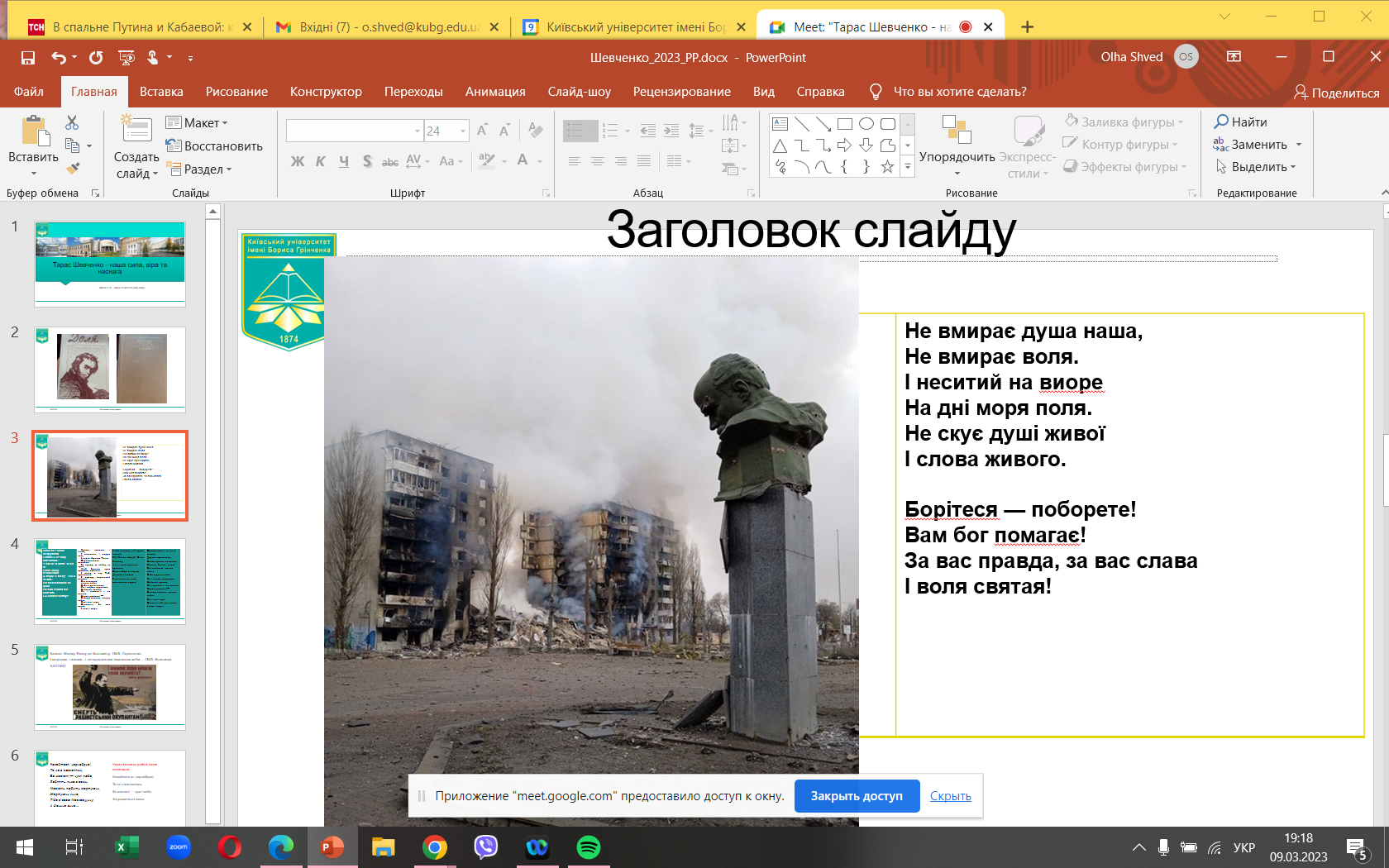
Task: Click the Format Painter brush icon
Action: [x=73, y=169]
